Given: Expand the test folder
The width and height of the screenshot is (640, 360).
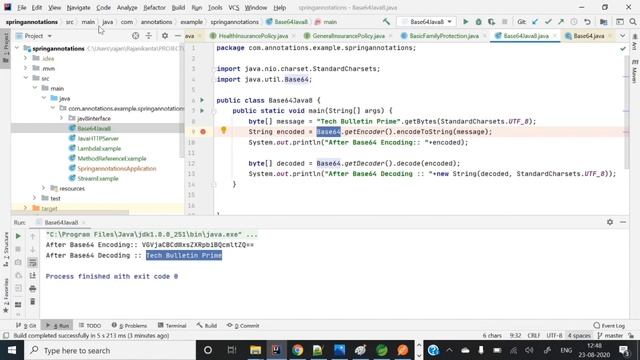Looking at the screenshot, I should tap(35, 198).
